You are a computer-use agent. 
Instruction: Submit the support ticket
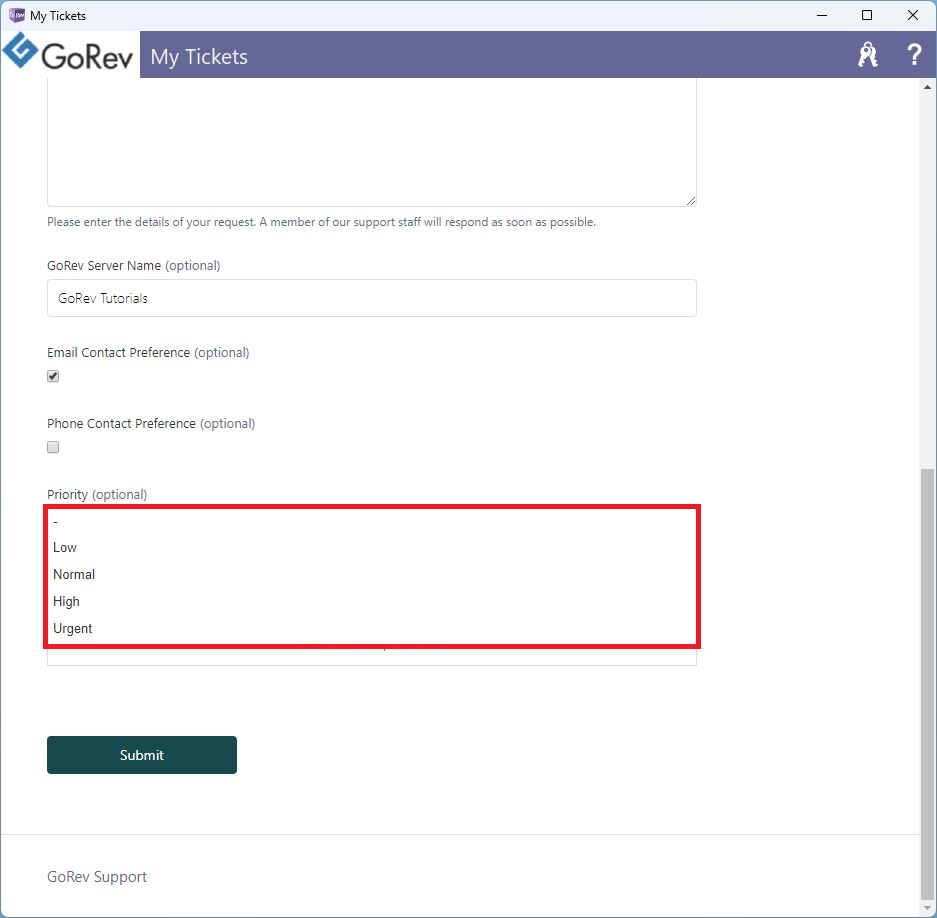click(142, 755)
